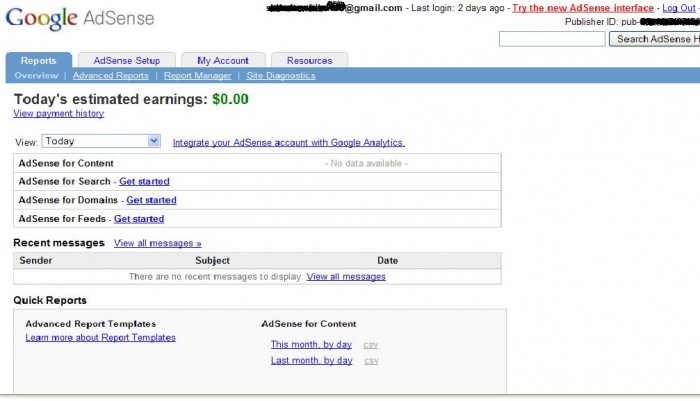Click the Search AdSense Help button
Screen dimensions: 700x401
point(654,39)
